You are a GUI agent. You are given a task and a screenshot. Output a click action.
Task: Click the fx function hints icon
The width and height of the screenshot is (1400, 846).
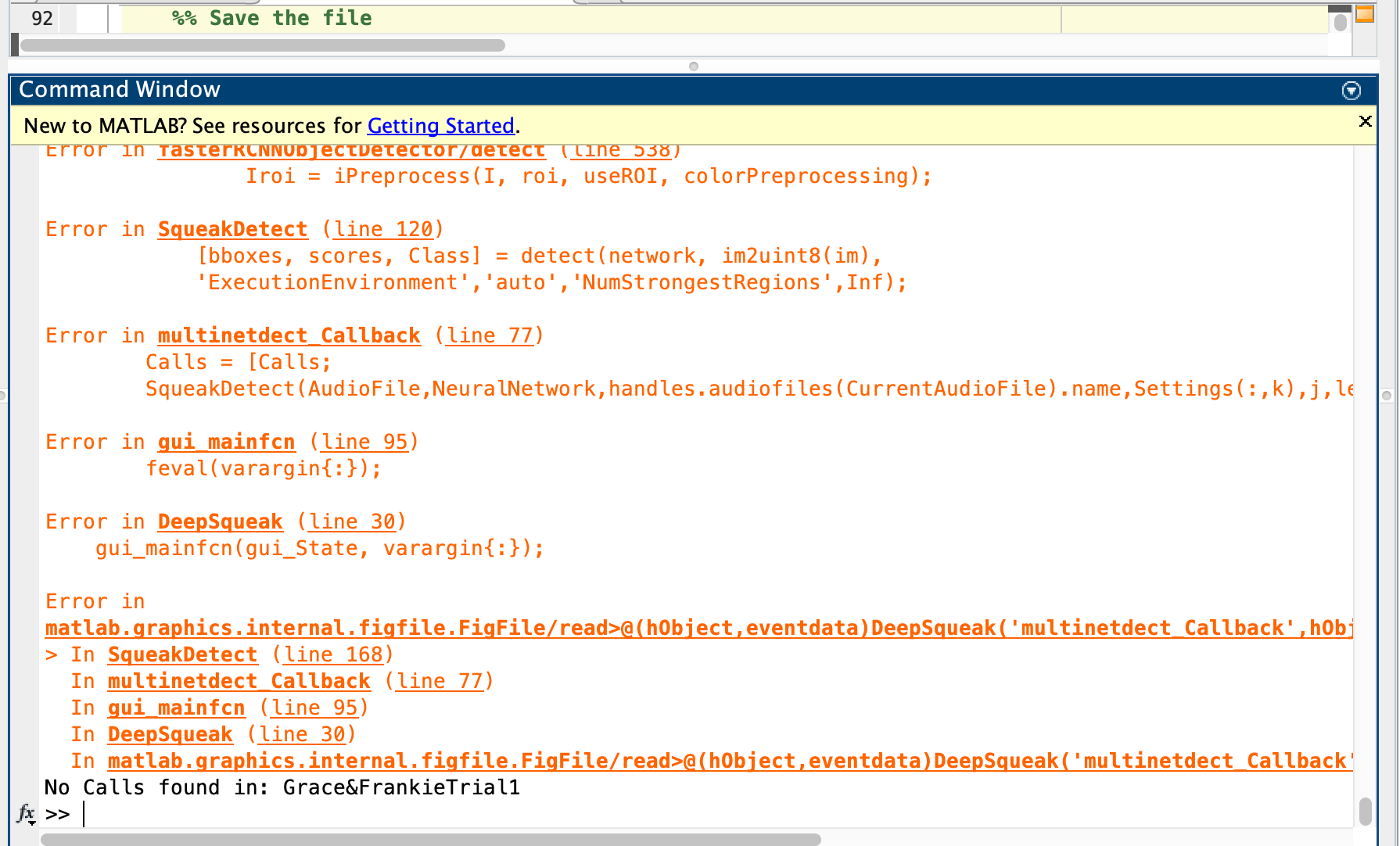click(x=26, y=815)
